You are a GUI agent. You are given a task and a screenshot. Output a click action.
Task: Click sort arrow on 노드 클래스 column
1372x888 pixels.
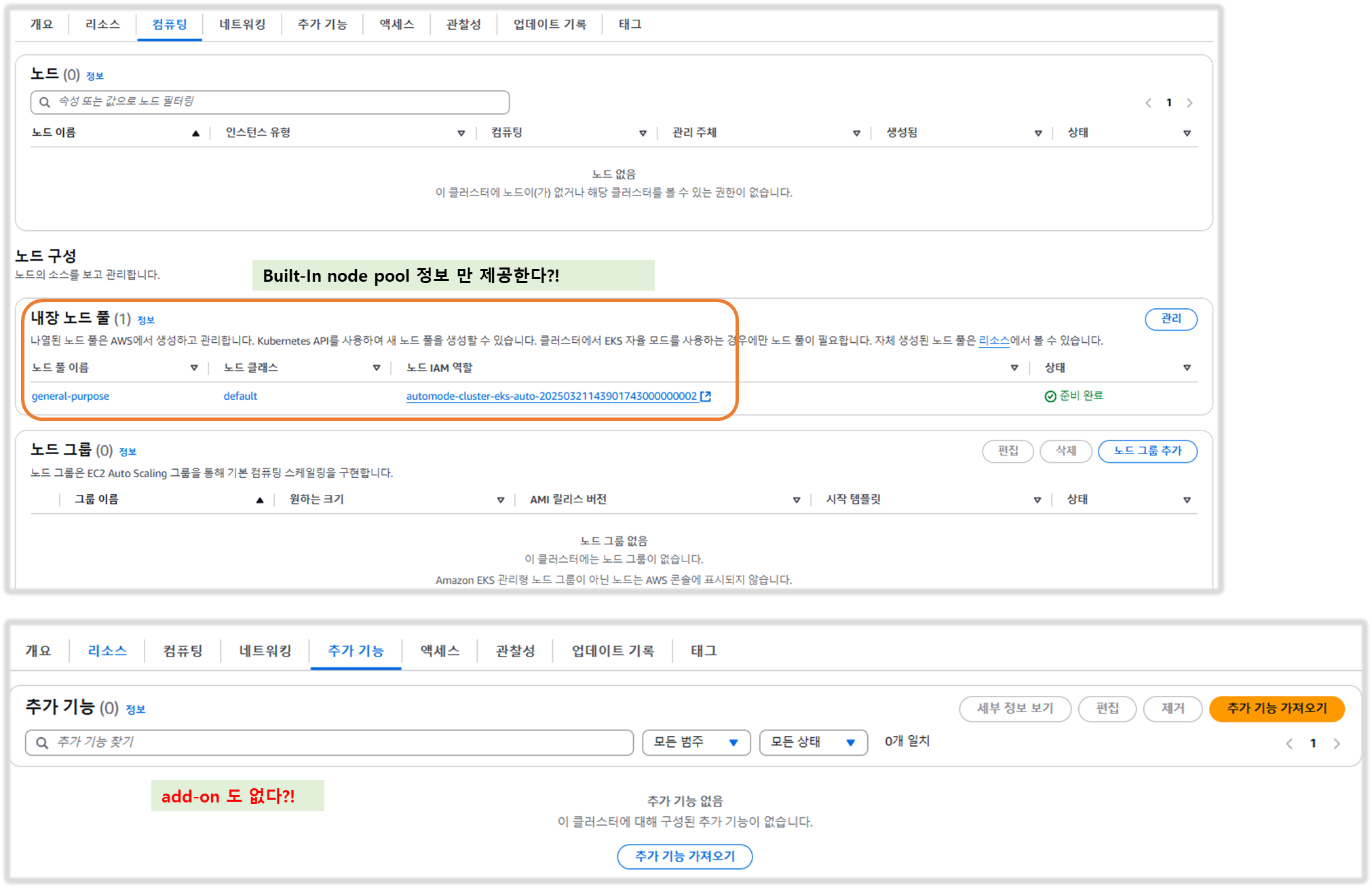377,368
